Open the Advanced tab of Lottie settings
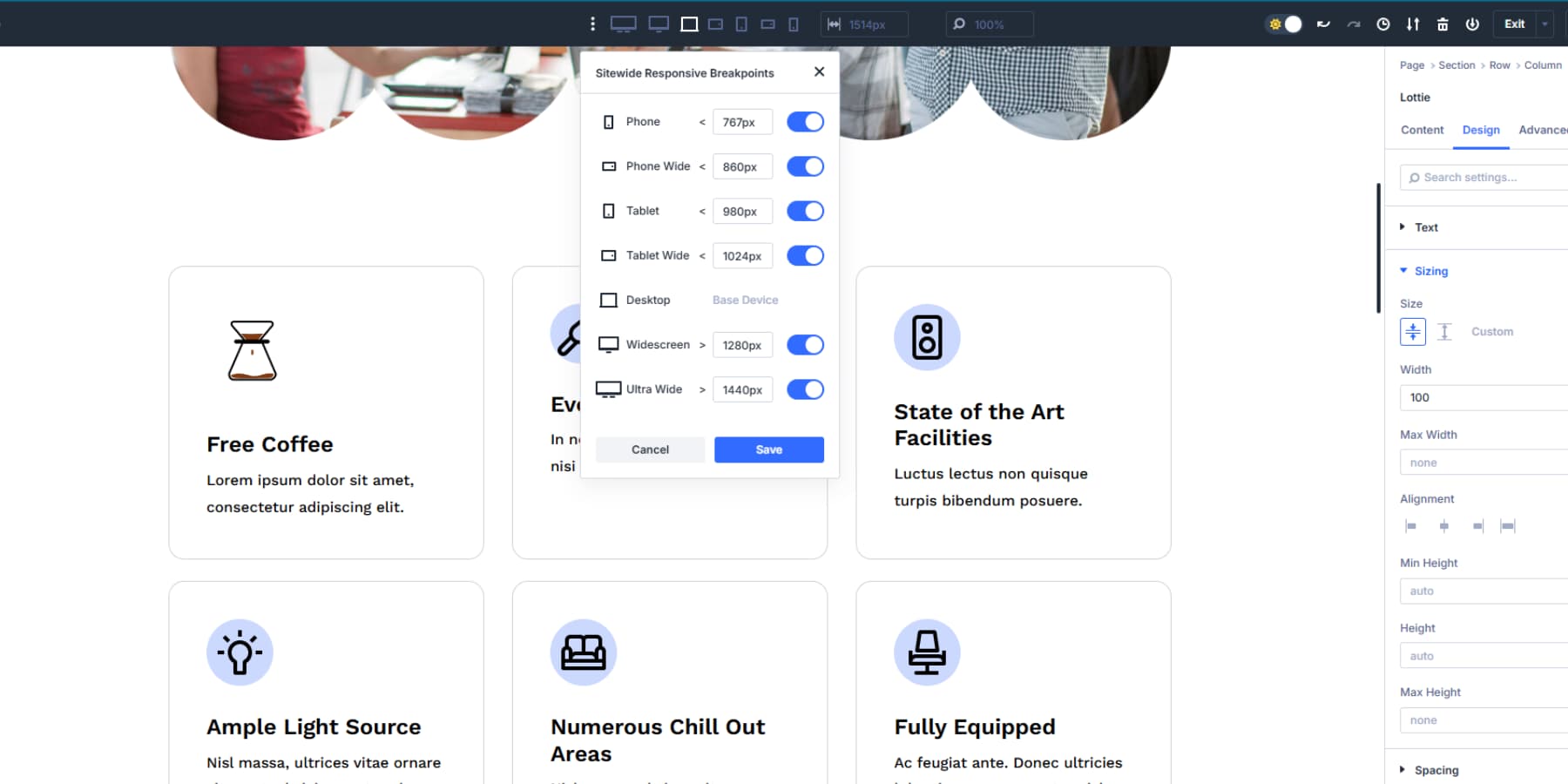1568x784 pixels. (x=1544, y=130)
